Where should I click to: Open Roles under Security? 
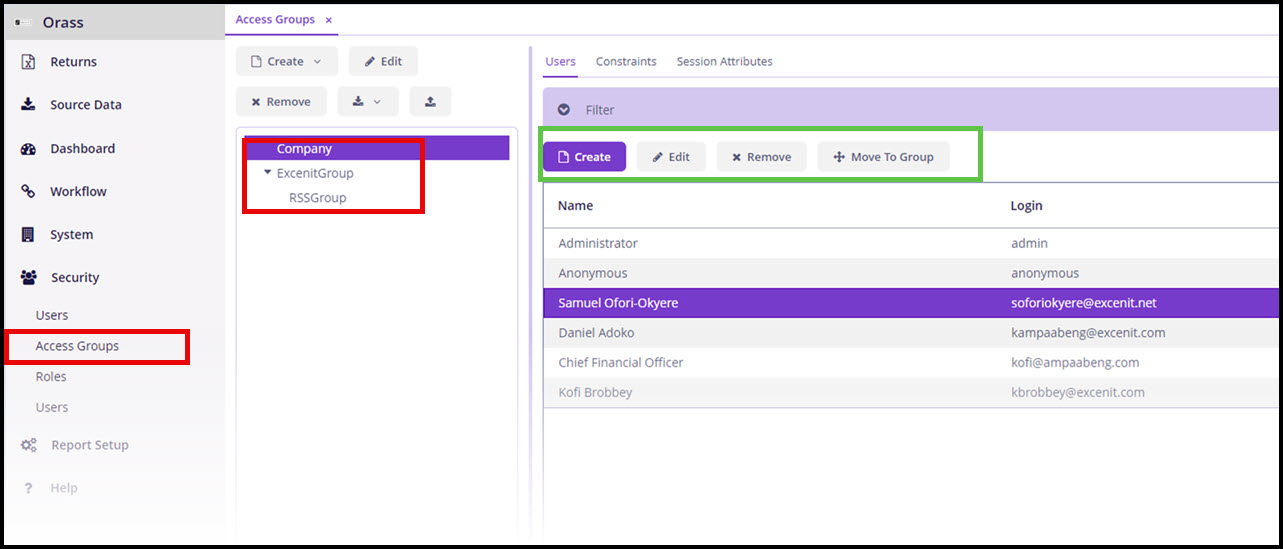51,377
